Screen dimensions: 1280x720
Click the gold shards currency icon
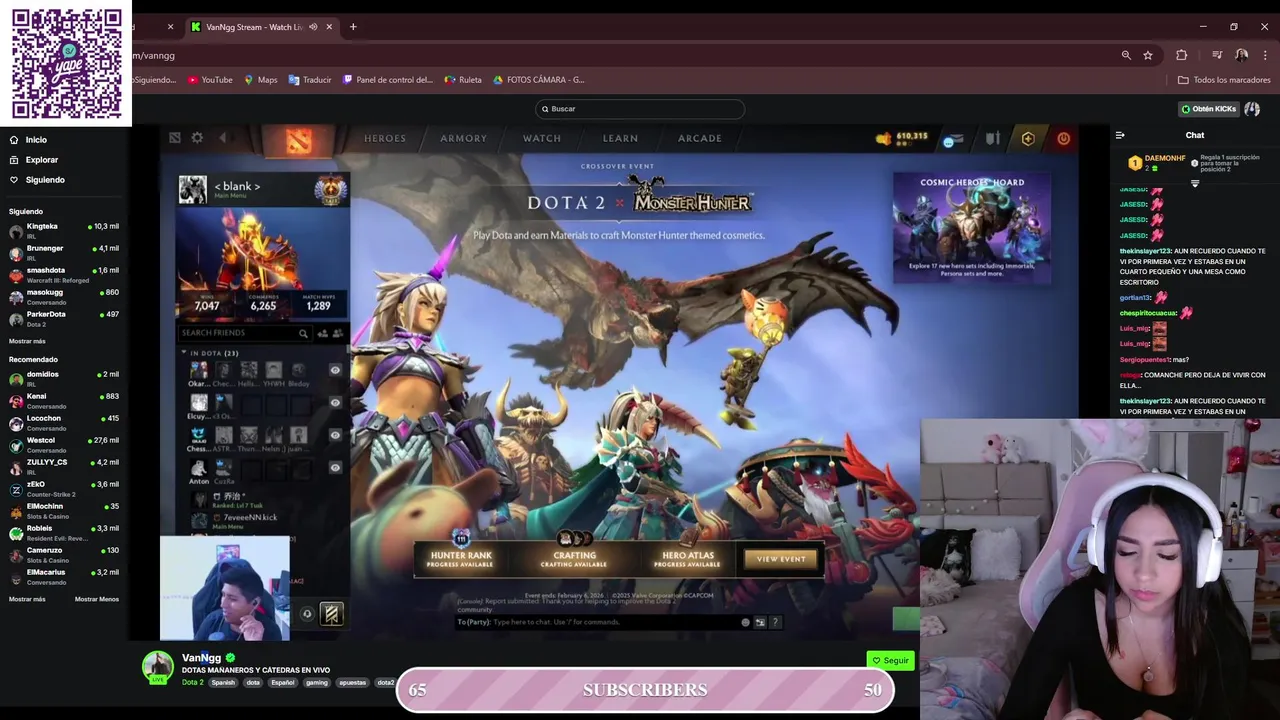pyautogui.click(x=883, y=139)
